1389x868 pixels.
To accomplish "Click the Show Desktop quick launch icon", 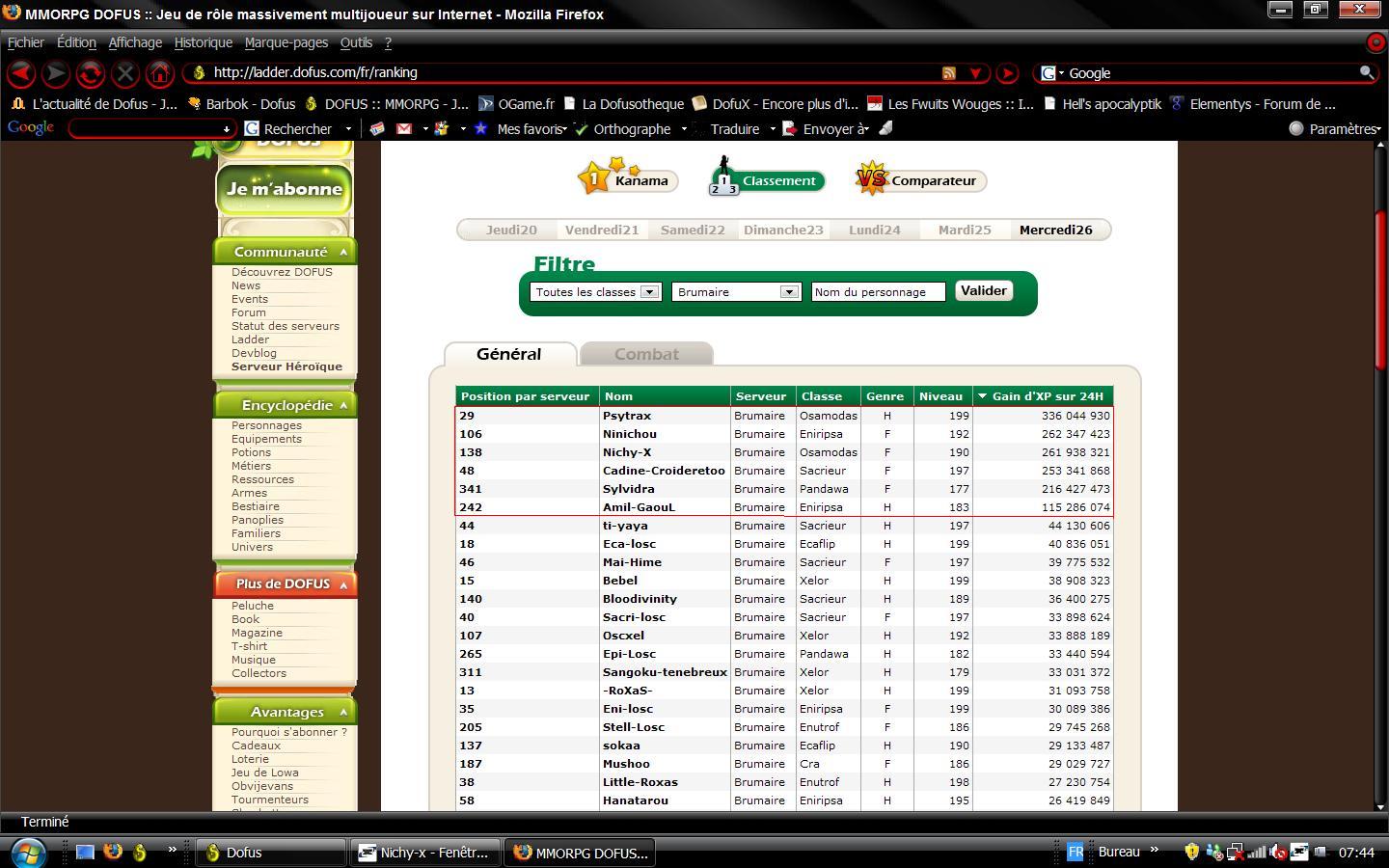I will pyautogui.click(x=85, y=852).
